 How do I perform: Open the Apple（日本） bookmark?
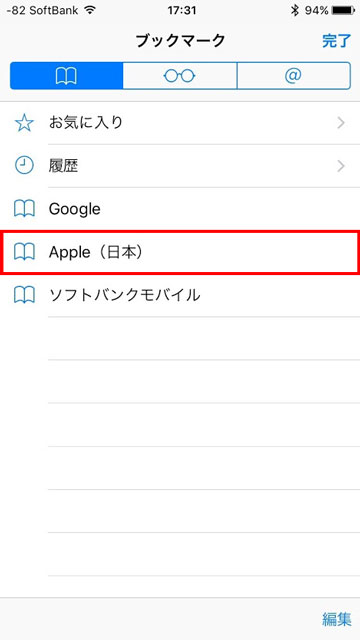(x=180, y=252)
